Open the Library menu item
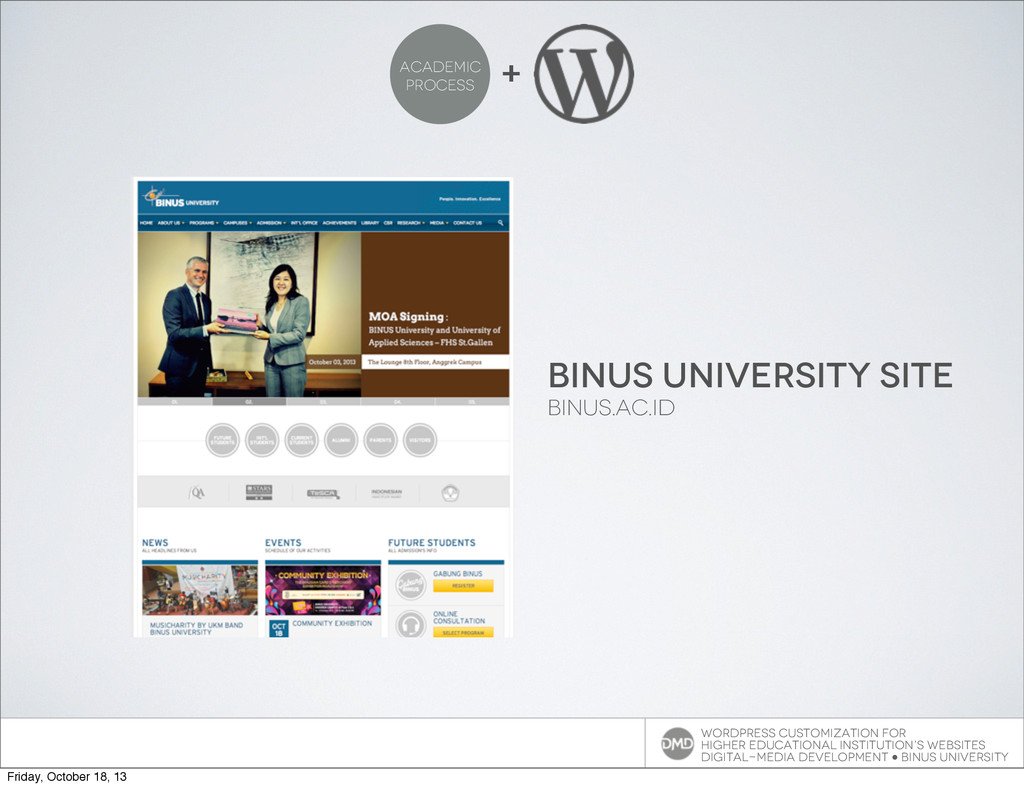The height and width of the screenshot is (788, 1024). (370, 223)
